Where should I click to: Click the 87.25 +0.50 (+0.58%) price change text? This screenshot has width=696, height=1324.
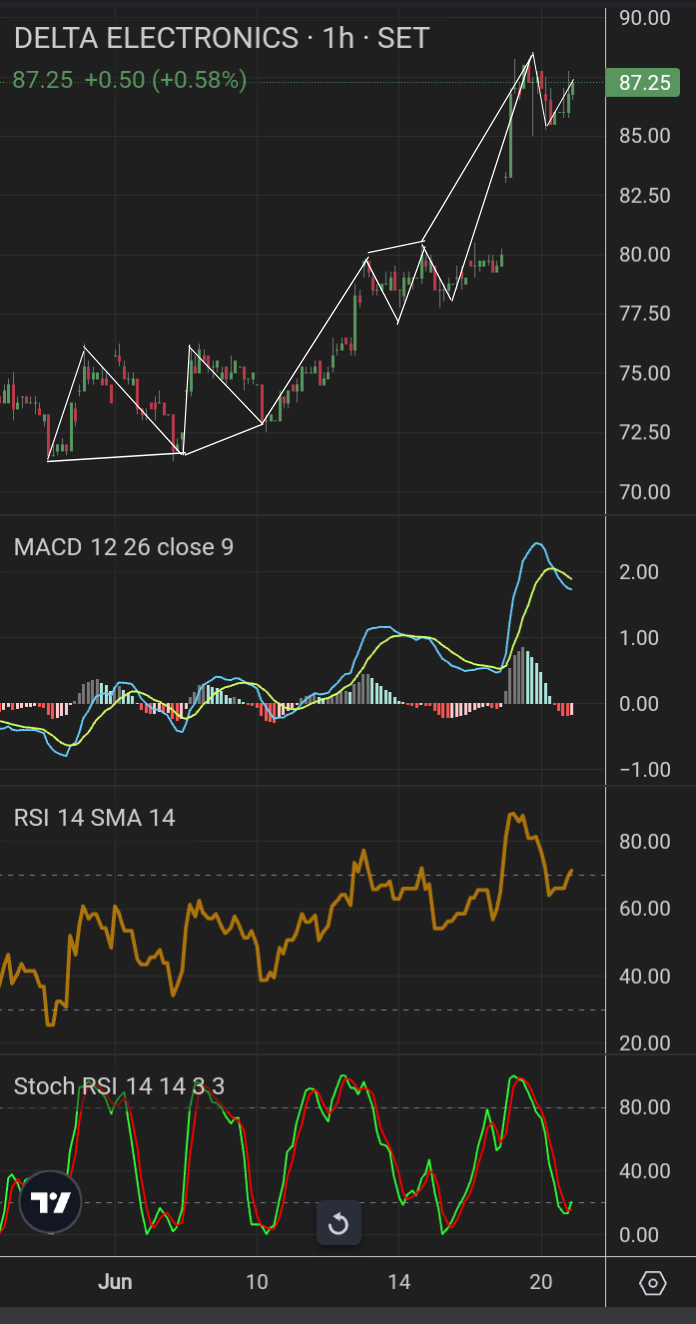(x=129, y=80)
